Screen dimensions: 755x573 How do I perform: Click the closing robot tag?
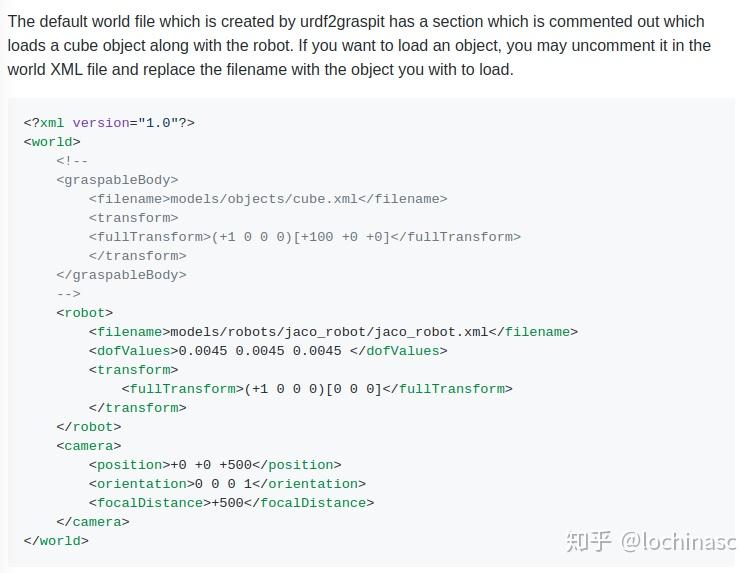88,427
